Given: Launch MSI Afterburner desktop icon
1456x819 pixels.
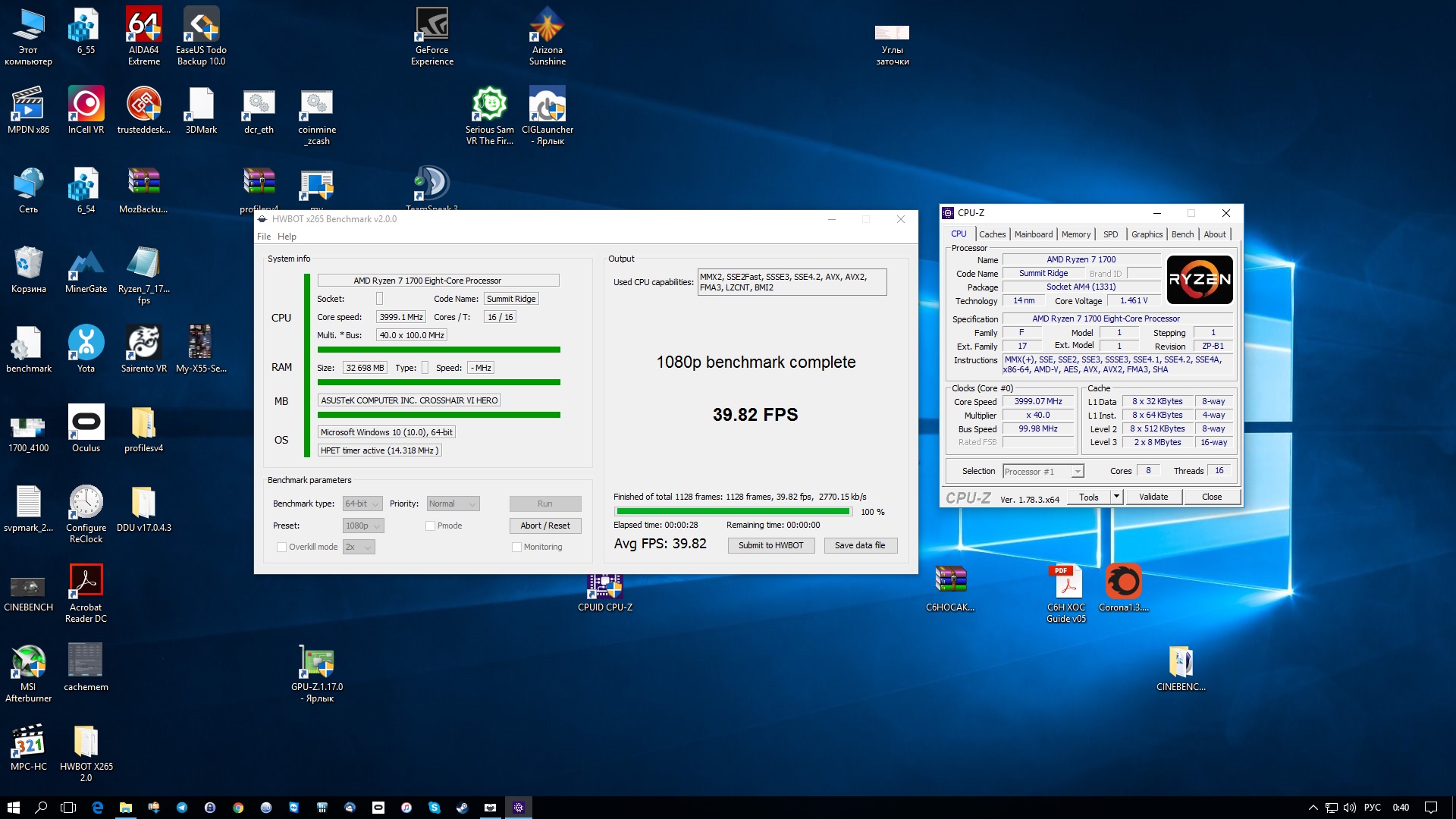Looking at the screenshot, I should click(28, 662).
